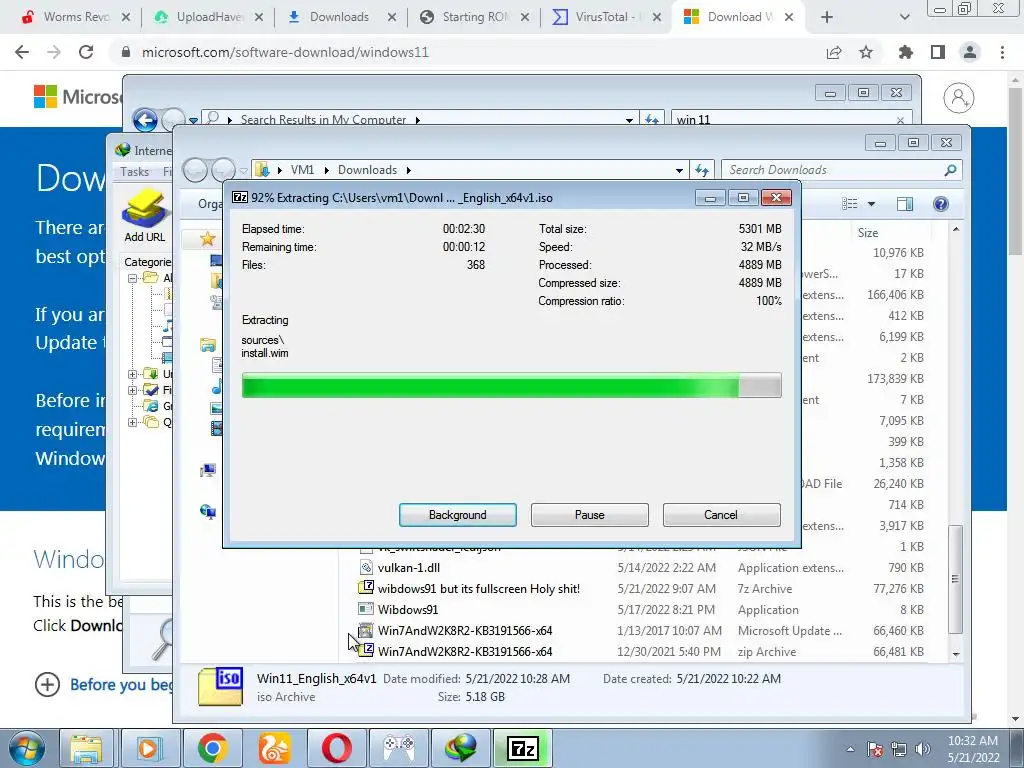This screenshot has width=1024, height=768.
Task: Send the extraction to Background
Action: tap(457, 515)
